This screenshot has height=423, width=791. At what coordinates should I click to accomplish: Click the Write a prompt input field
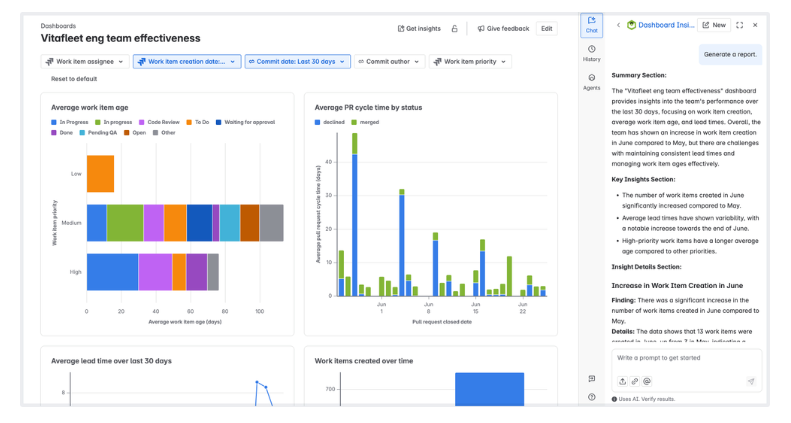pos(686,358)
